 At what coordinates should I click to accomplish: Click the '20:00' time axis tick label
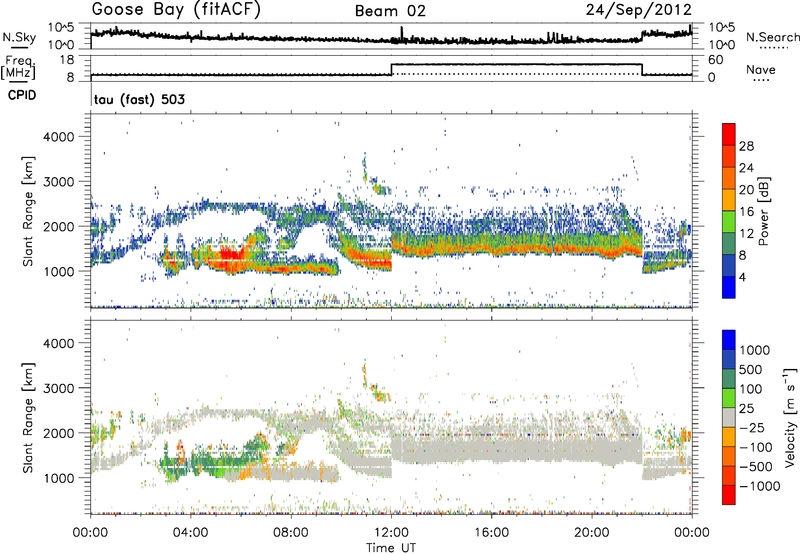point(592,533)
